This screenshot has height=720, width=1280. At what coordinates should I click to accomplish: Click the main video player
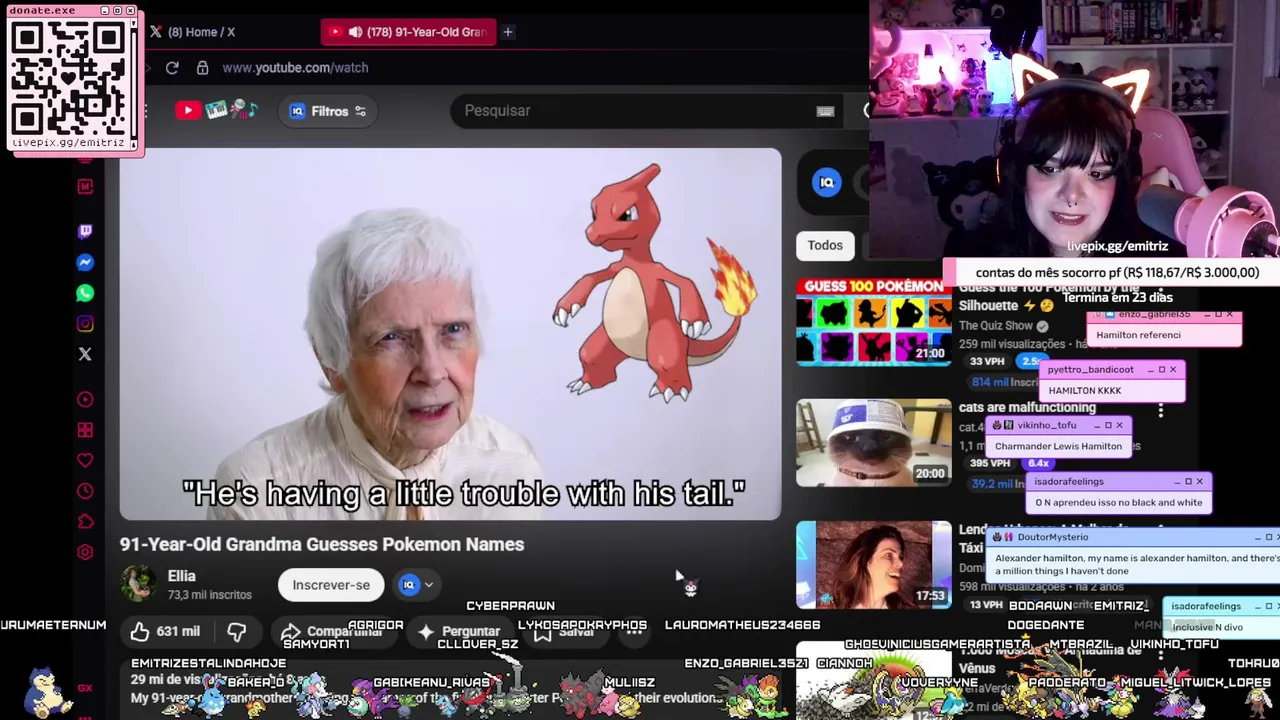(x=450, y=334)
